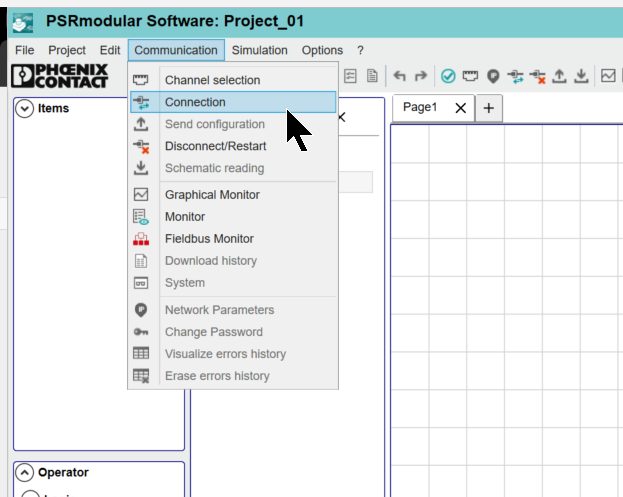This screenshot has height=497, width=623.
Task: Click the connect toolbar icon
Action: tap(515, 76)
